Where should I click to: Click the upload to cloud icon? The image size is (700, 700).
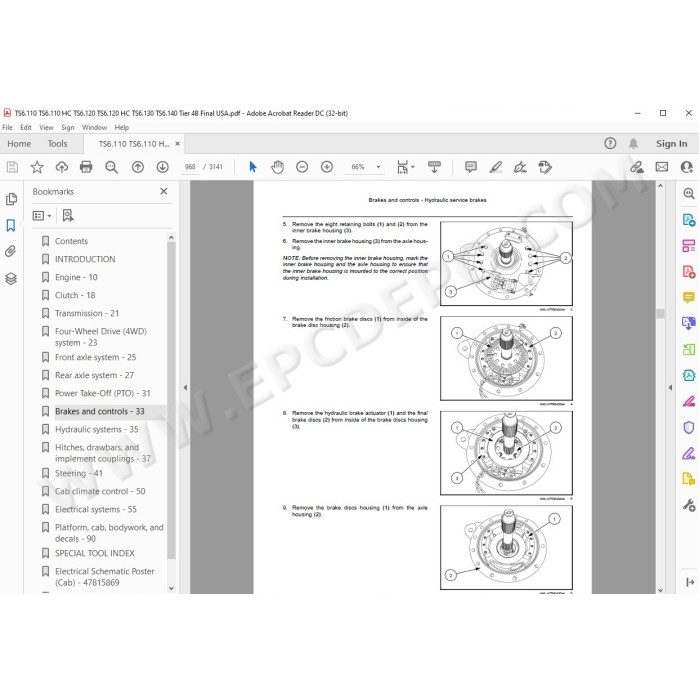62,167
